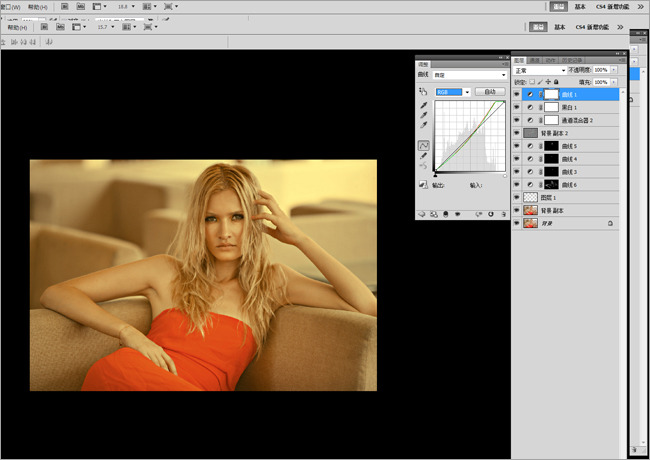The width and height of the screenshot is (650, 460).
Task: Click the black point slider under the curve
Action: (435, 175)
